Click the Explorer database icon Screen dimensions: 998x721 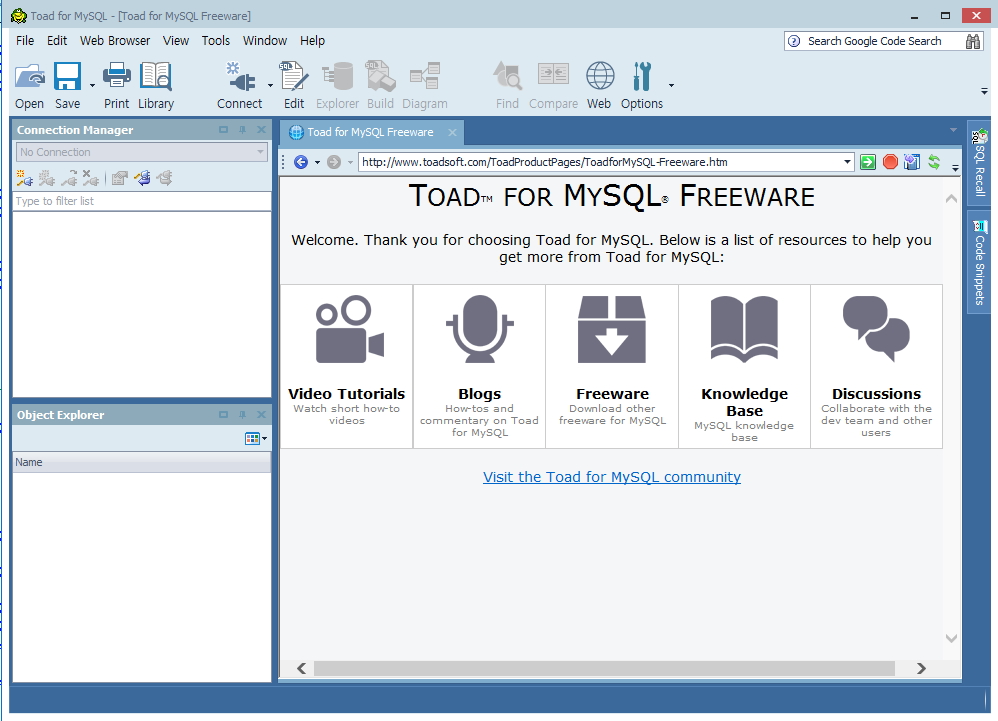point(337,77)
